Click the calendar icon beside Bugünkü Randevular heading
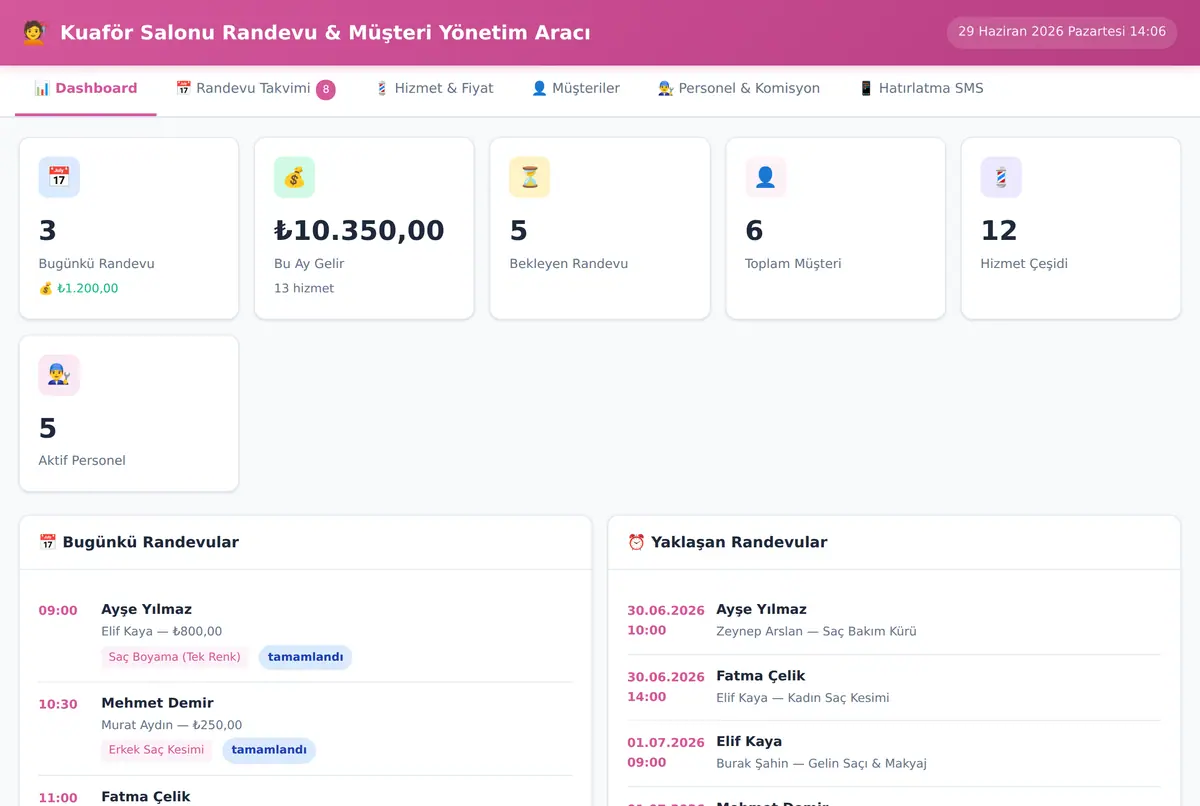Image resolution: width=1200 pixels, height=806 pixels. tap(47, 542)
